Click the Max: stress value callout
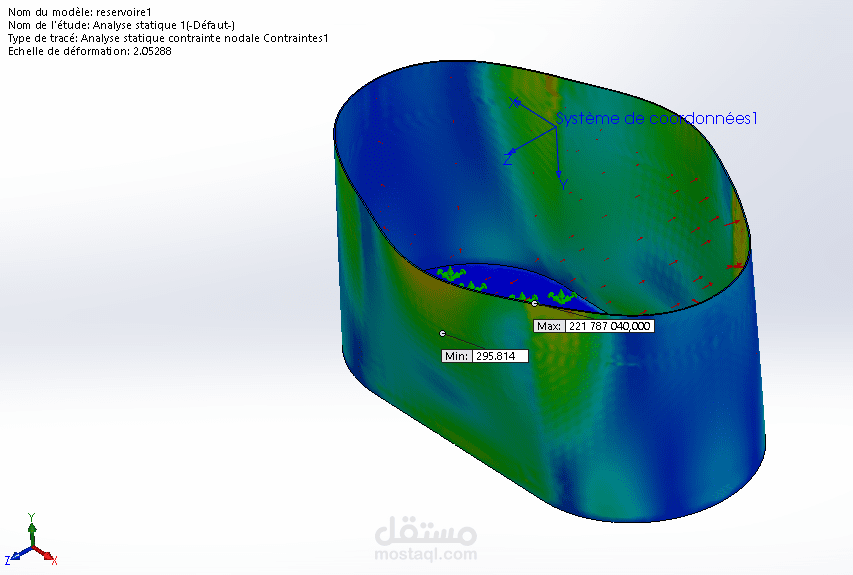This screenshot has width=853, height=575. tap(594, 326)
